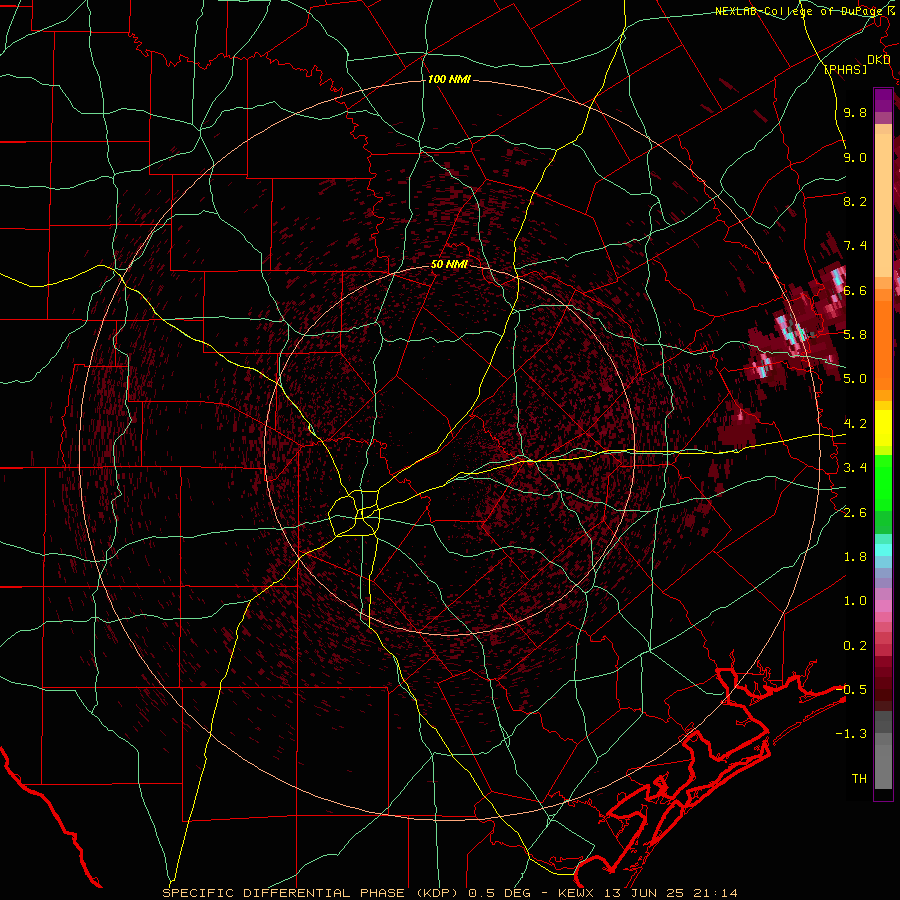This screenshot has height=900, width=900.
Task: Click the -0.5 value on the color scale
Action: pyautogui.click(x=851, y=689)
